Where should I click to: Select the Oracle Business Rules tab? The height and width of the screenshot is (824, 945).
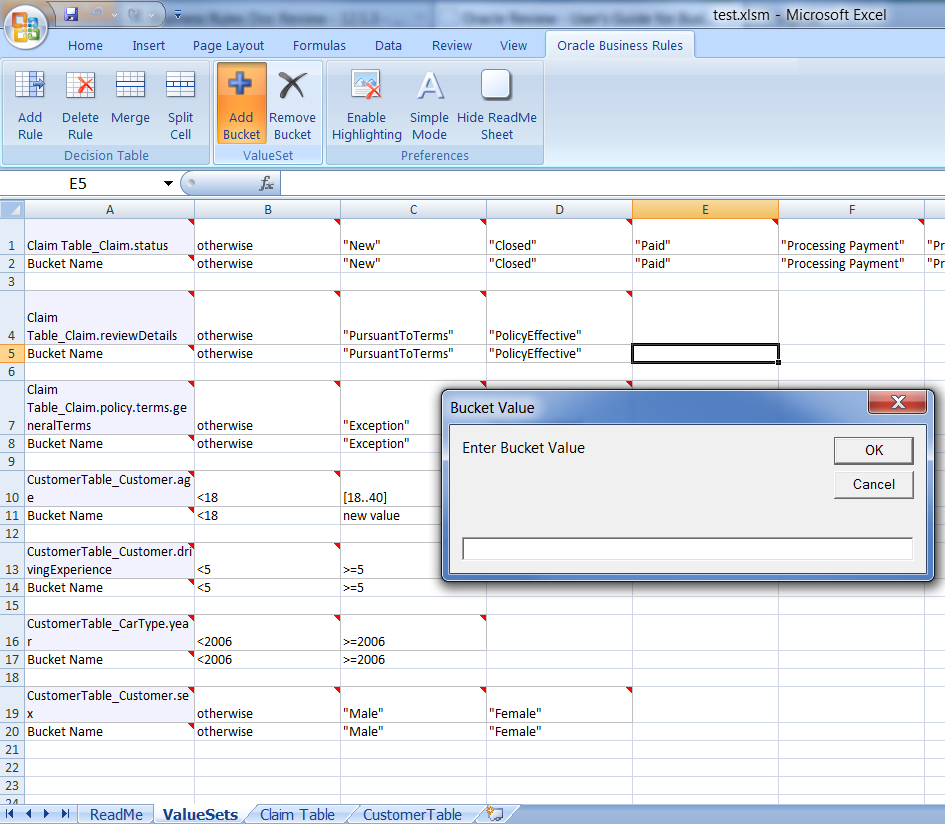[620, 46]
